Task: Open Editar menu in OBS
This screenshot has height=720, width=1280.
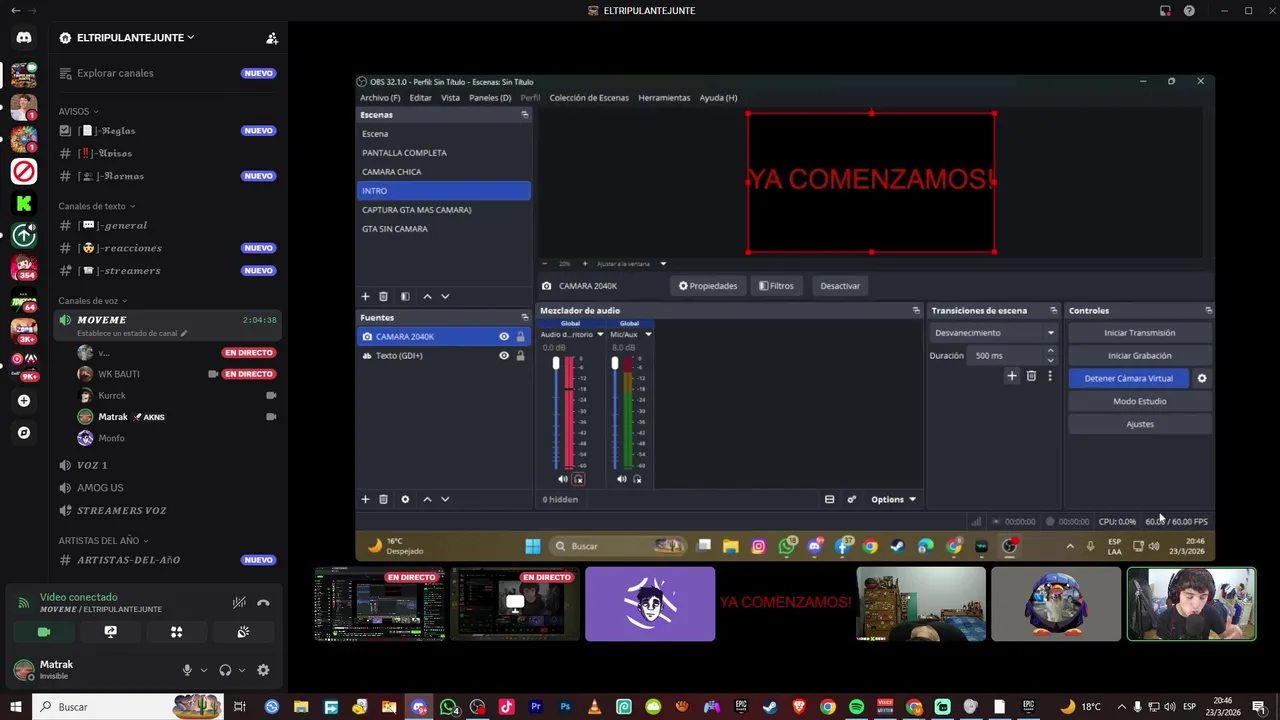Action: click(x=421, y=98)
